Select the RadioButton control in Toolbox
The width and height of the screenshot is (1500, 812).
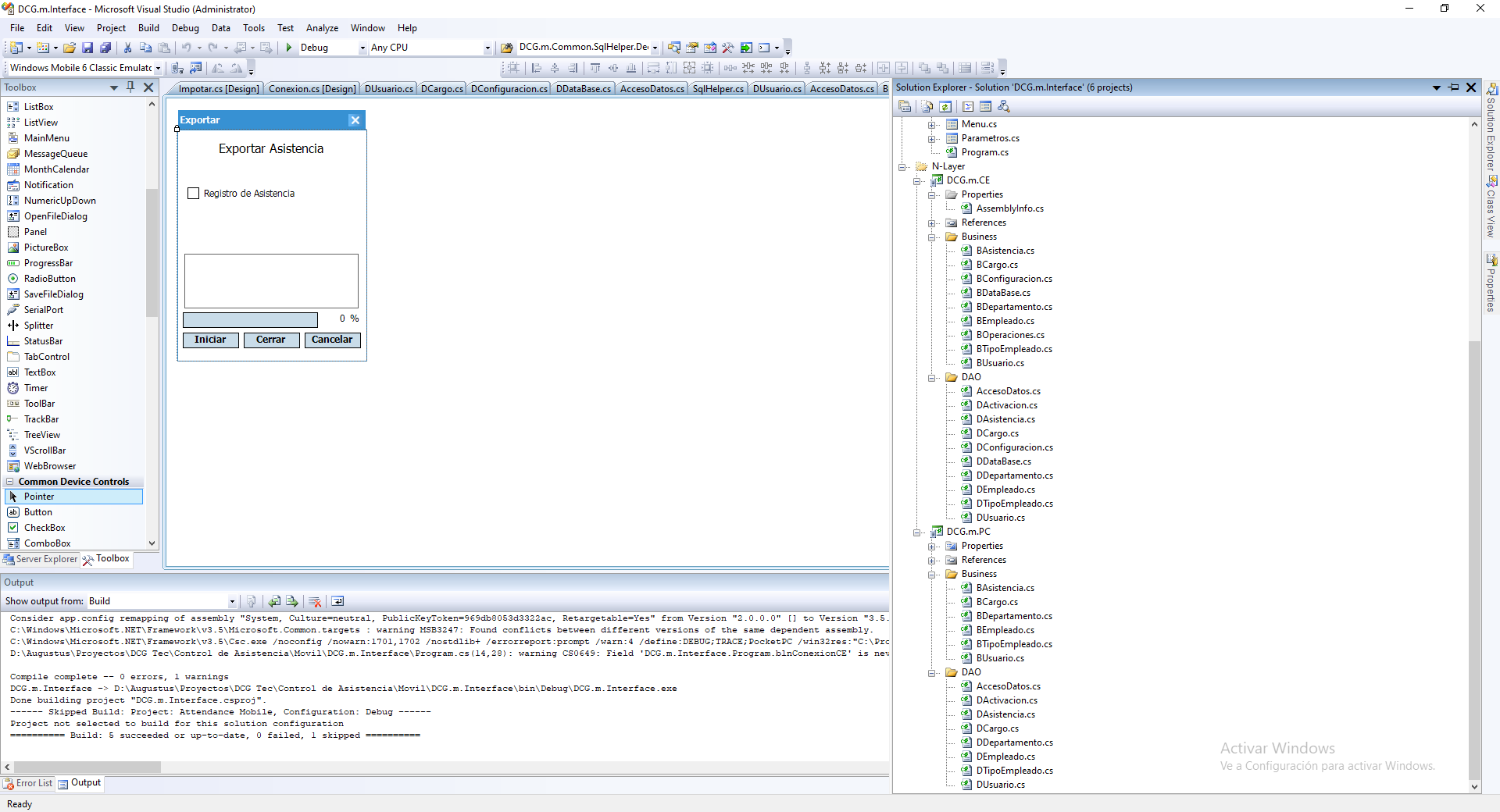tap(49, 279)
